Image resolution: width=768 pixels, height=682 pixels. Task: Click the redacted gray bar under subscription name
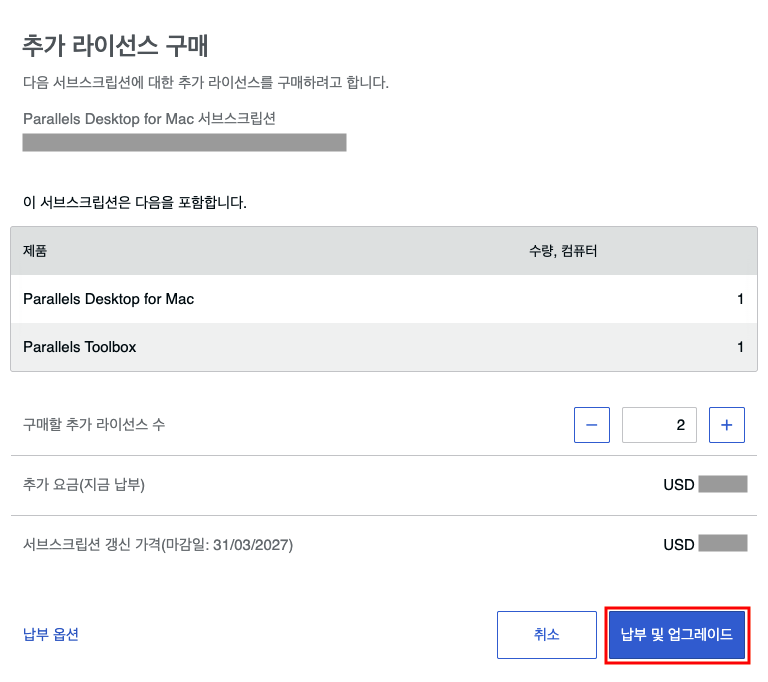click(184, 142)
